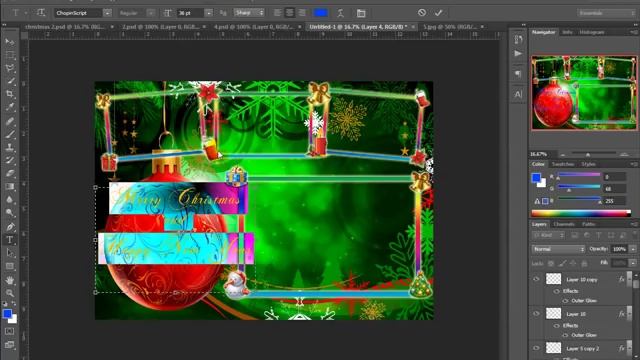Select the Healing Brush tool
The height and width of the screenshot is (360, 640).
click(x=10, y=121)
